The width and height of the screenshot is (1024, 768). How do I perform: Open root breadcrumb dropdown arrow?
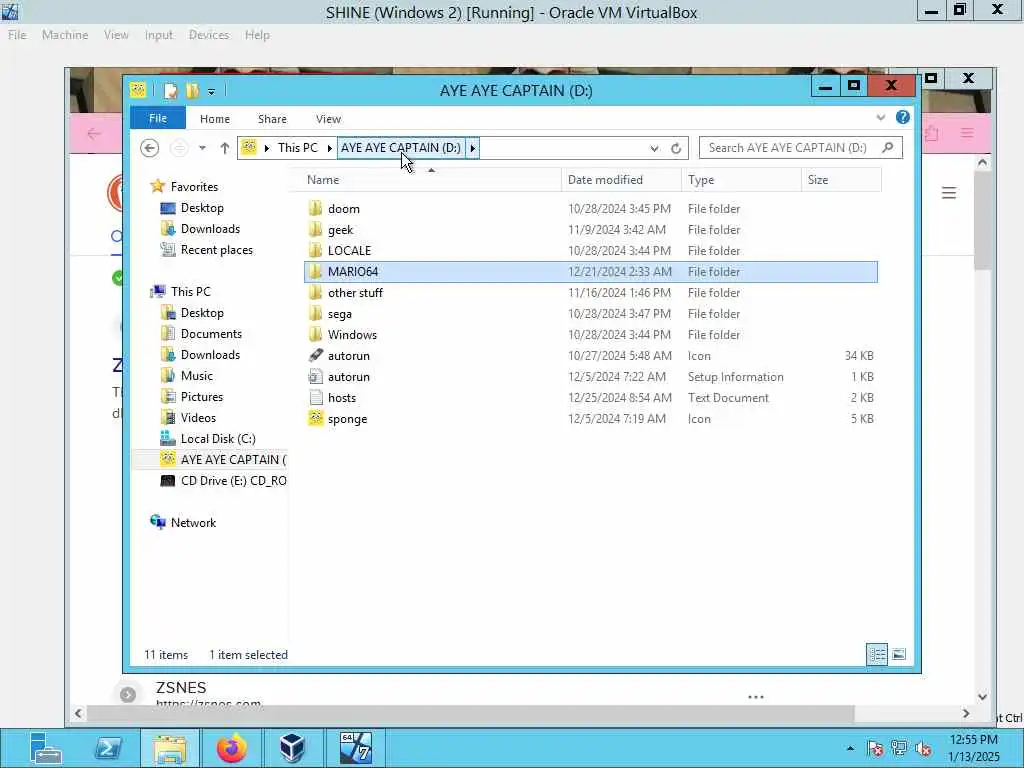coord(267,148)
